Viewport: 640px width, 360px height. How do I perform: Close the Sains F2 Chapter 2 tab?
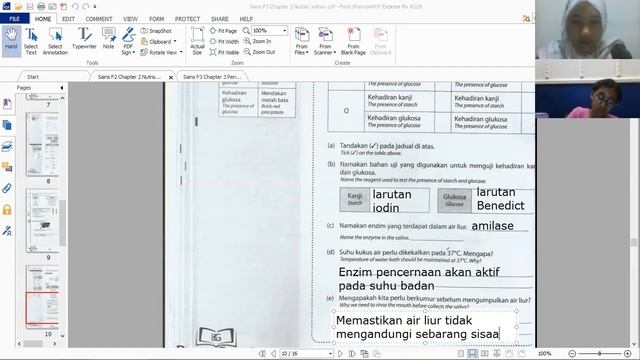171,77
